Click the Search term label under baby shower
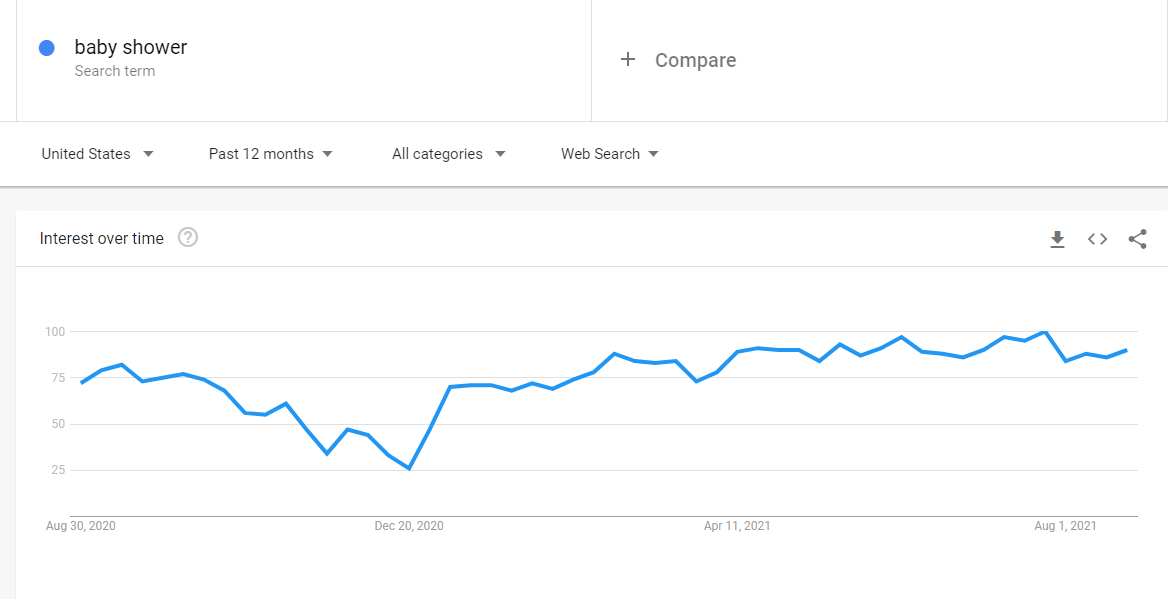This screenshot has width=1168, height=599. [x=114, y=71]
